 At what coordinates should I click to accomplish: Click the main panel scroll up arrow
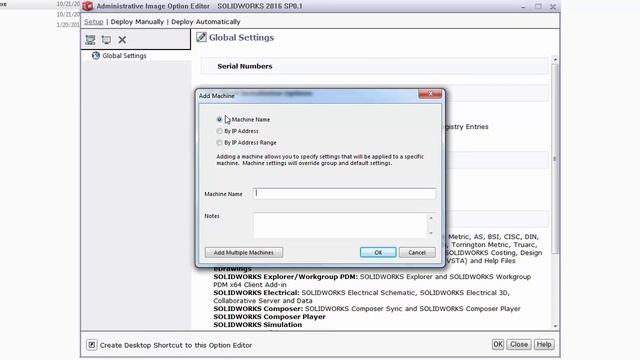[x=555, y=60]
